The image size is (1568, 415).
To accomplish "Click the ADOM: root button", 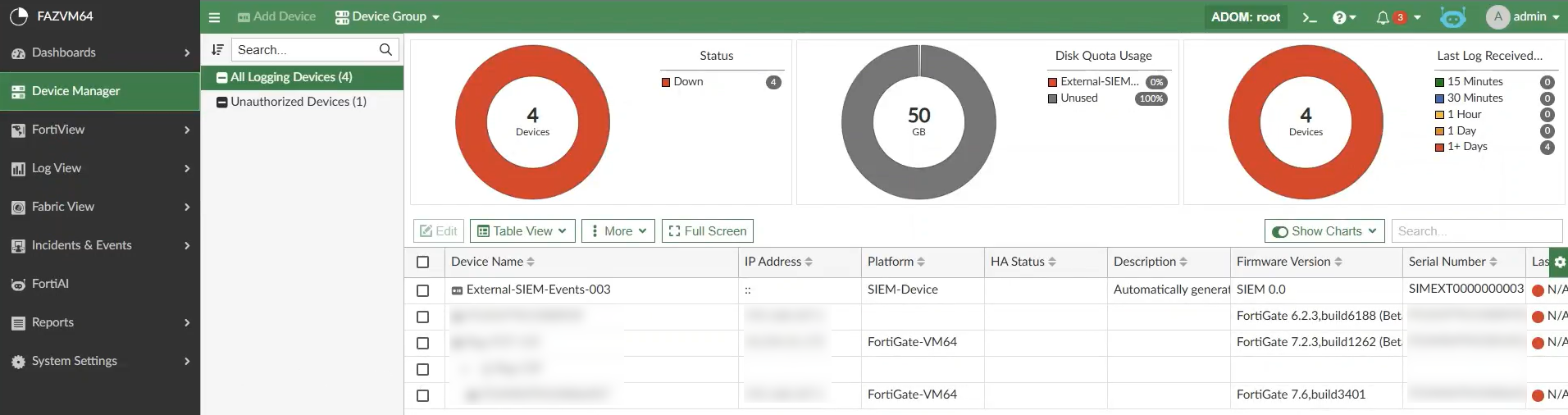I will [1246, 17].
